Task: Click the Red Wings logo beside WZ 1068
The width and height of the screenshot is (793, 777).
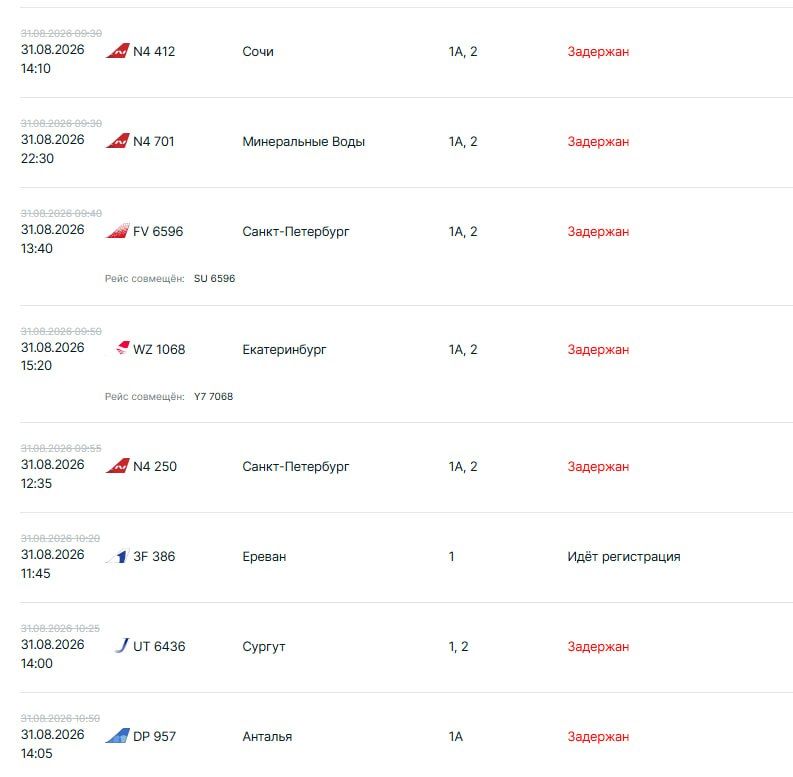Action: [x=123, y=348]
